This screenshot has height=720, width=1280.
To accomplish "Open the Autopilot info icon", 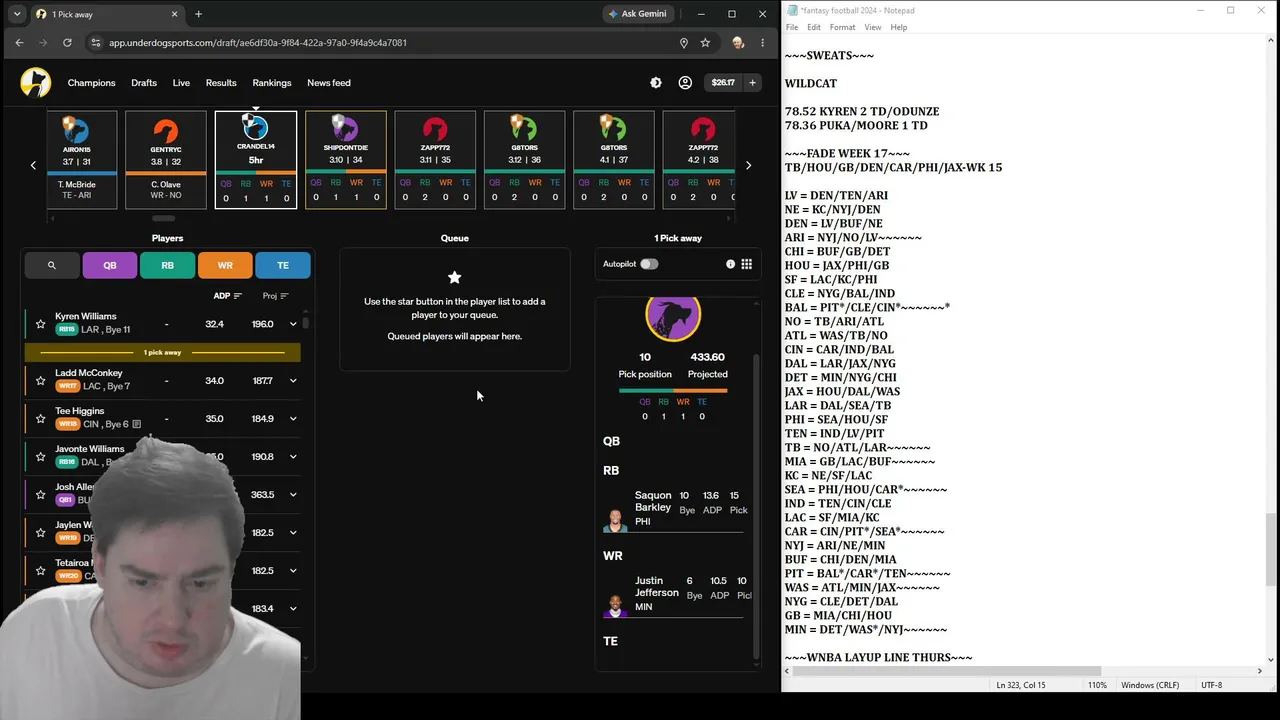I will (x=730, y=264).
